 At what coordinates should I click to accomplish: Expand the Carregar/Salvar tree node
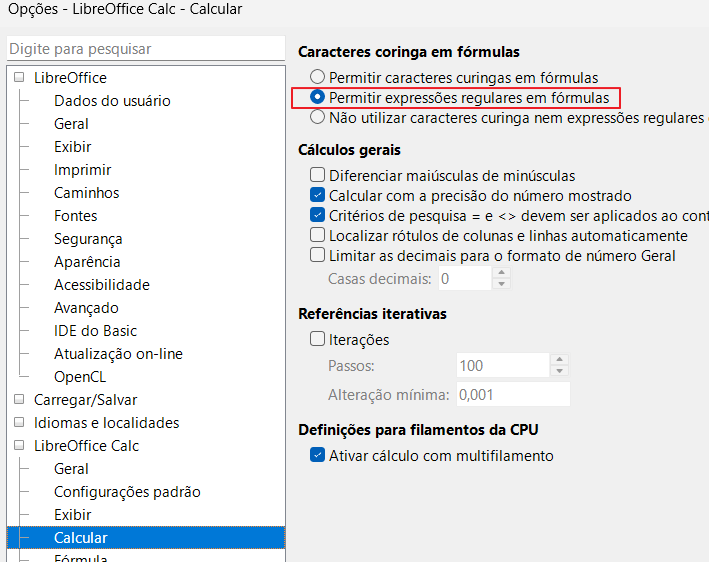(19, 399)
